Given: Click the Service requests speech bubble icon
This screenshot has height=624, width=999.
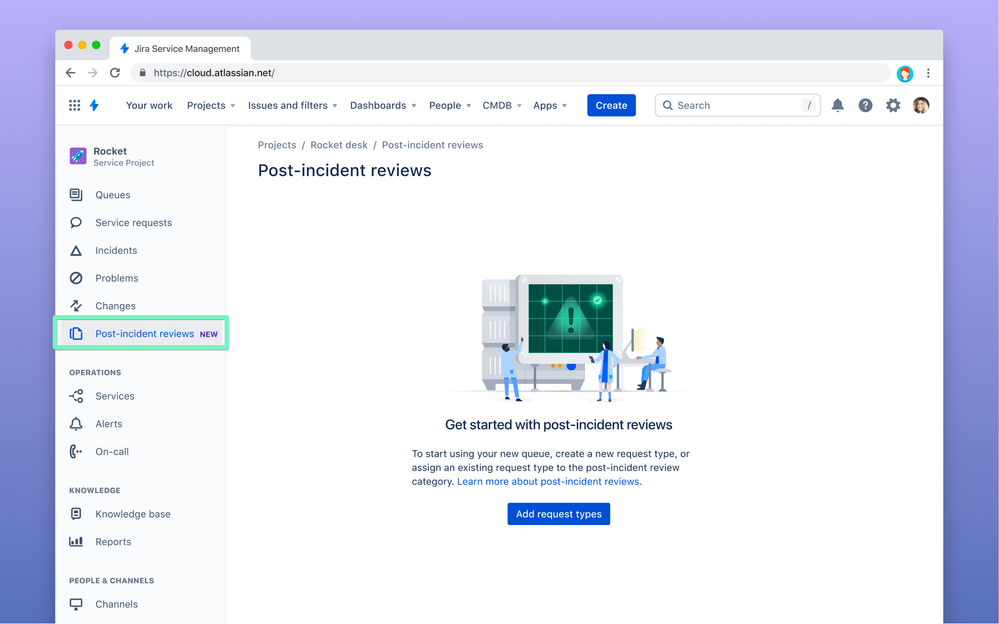Looking at the screenshot, I should coord(76,222).
